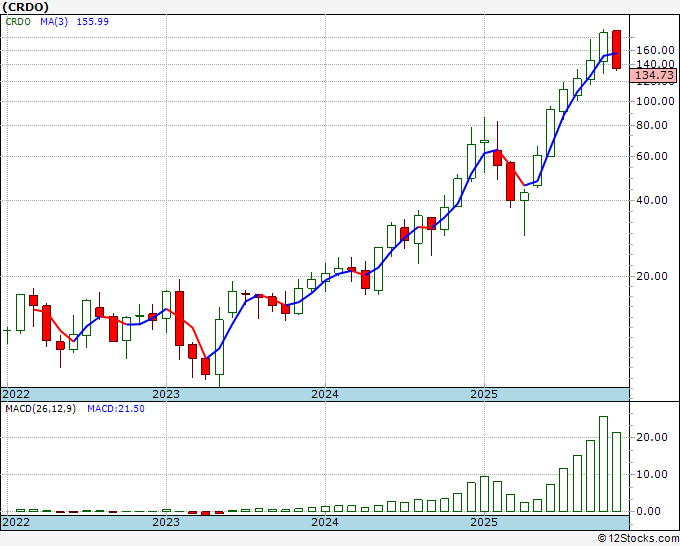Click the 100.00 price axis label
The image size is (680, 546).
[655, 101]
